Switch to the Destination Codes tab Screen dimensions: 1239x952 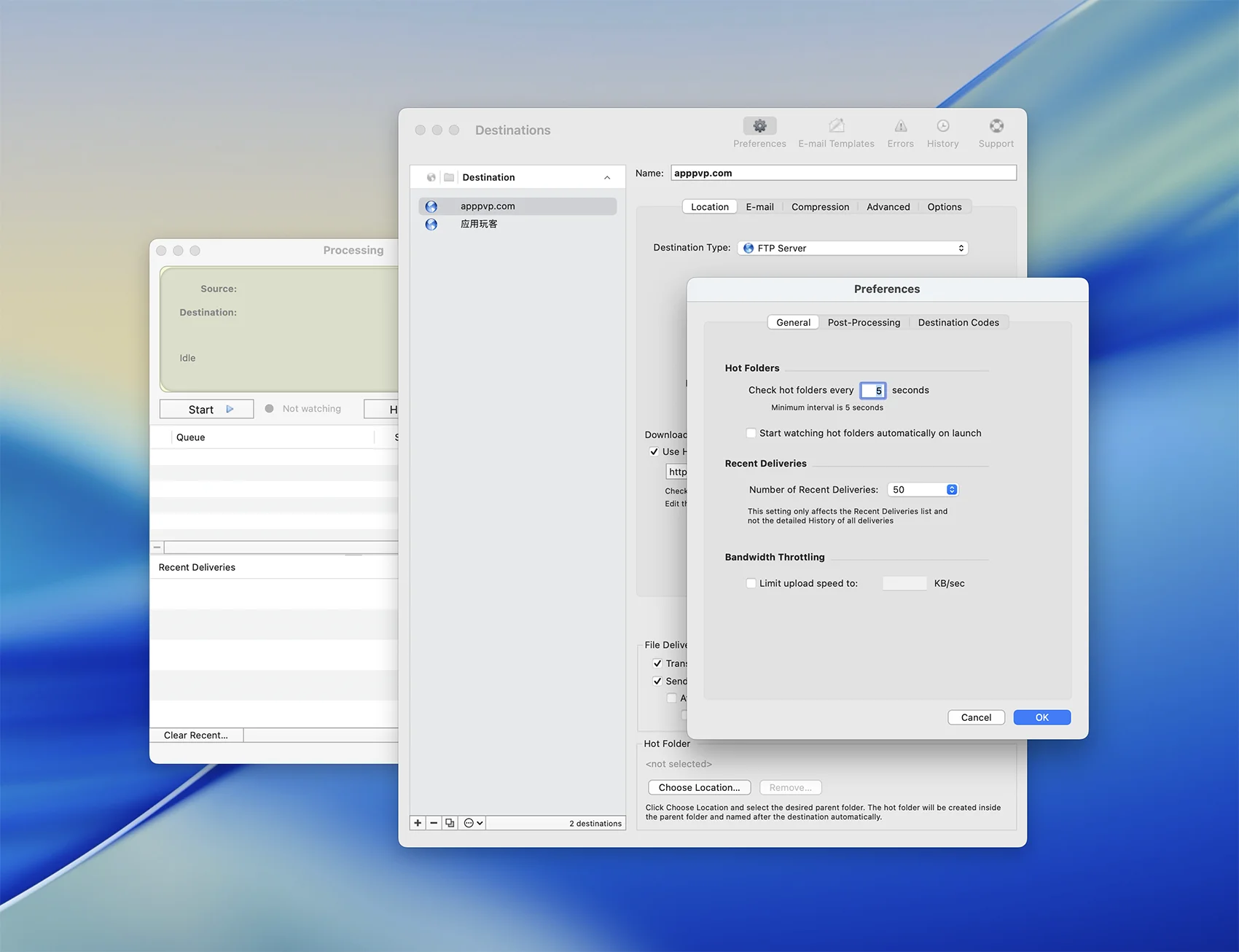pos(958,323)
